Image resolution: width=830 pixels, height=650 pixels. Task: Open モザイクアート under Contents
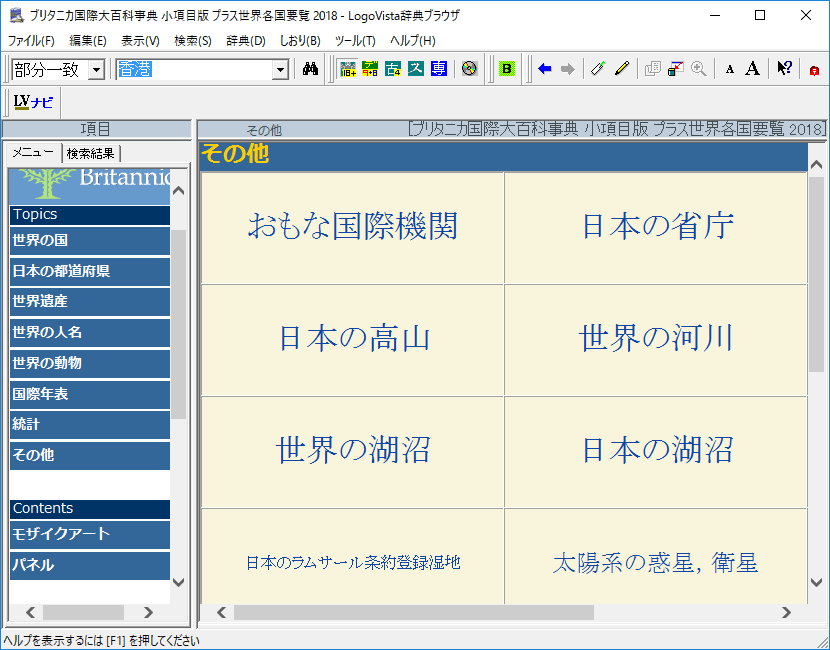(90, 534)
